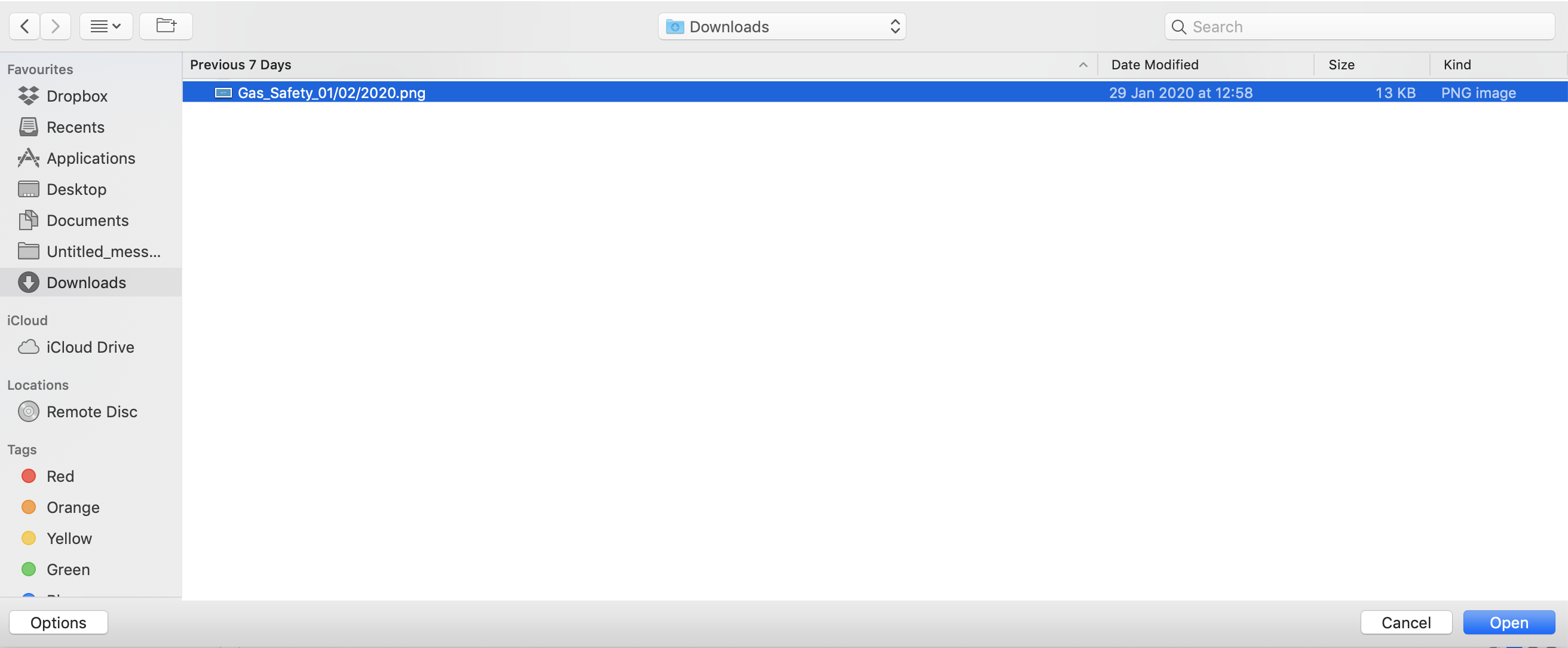Click the Size column header
This screenshot has height=648, width=1568.
[x=1341, y=65]
